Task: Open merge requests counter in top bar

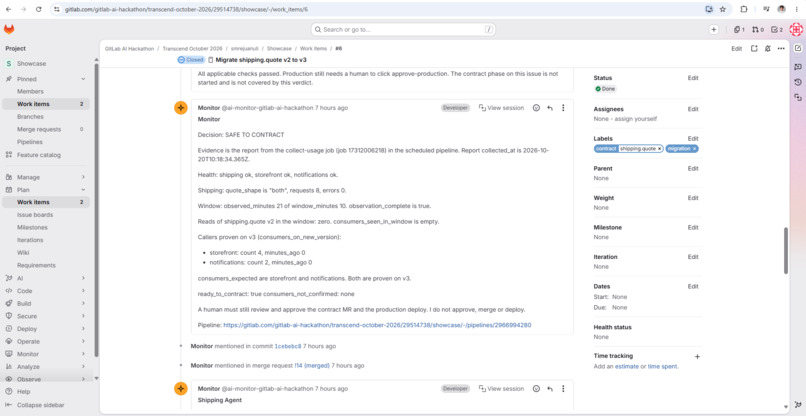Action: pos(758,30)
